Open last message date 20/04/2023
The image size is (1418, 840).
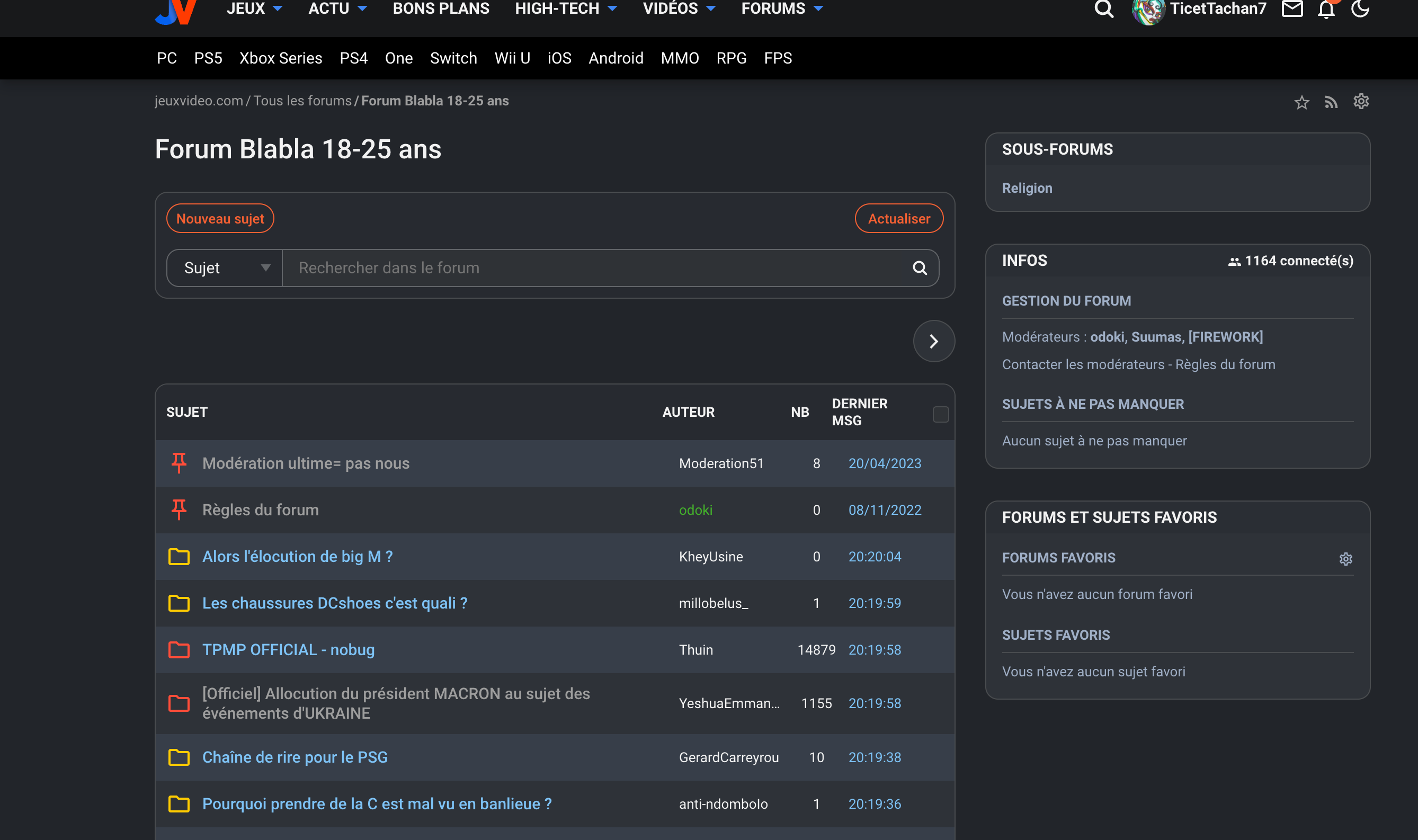(x=884, y=463)
